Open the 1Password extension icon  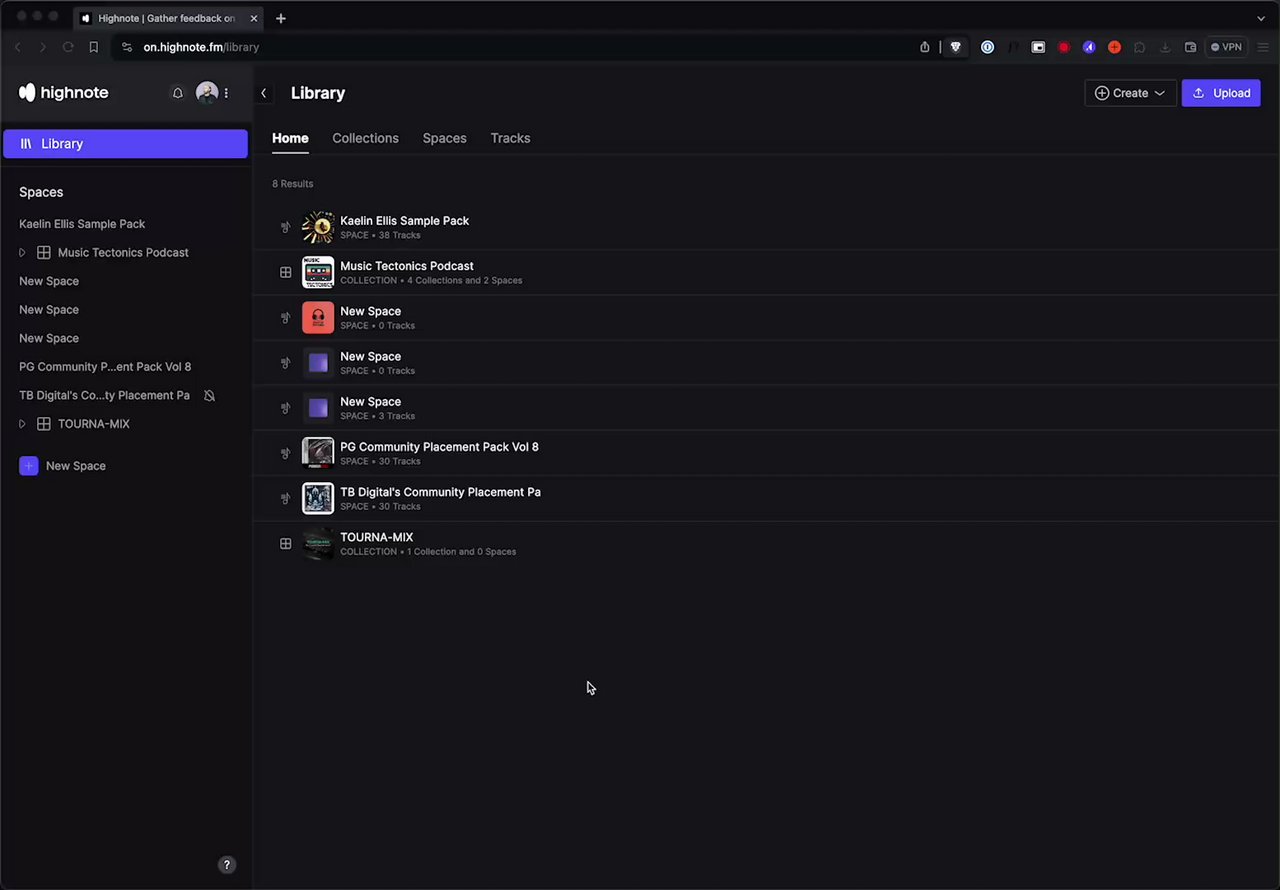pyautogui.click(x=987, y=47)
